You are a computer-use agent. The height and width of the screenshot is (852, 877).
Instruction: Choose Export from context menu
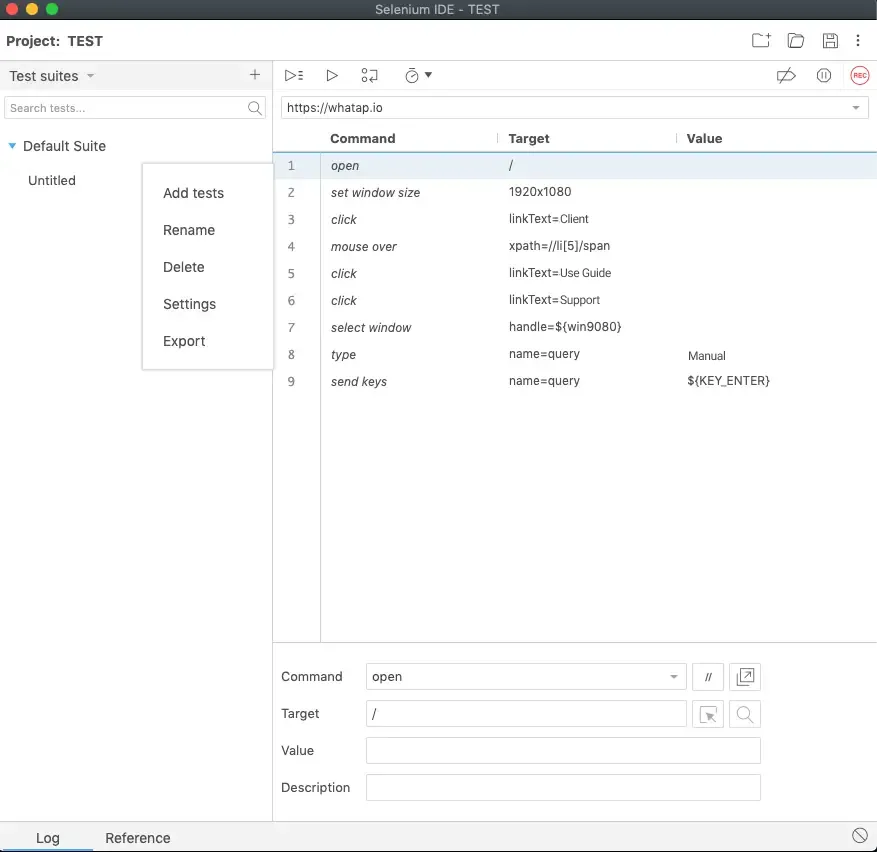click(x=184, y=341)
